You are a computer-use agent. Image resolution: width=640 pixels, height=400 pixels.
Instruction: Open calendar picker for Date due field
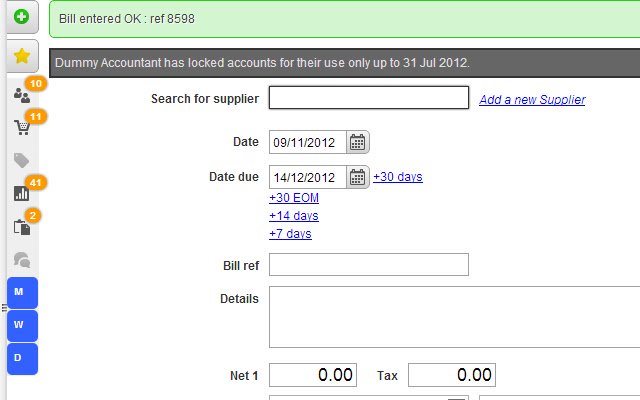(x=358, y=177)
